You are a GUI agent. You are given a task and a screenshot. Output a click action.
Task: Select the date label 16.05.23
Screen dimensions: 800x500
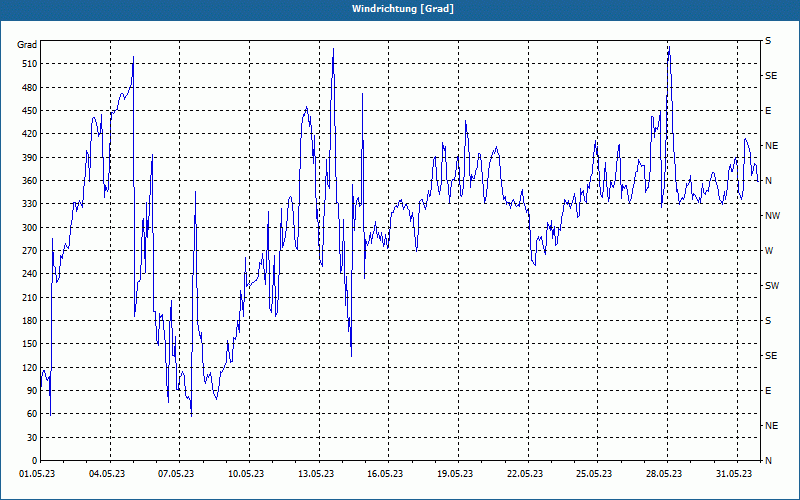385,474
